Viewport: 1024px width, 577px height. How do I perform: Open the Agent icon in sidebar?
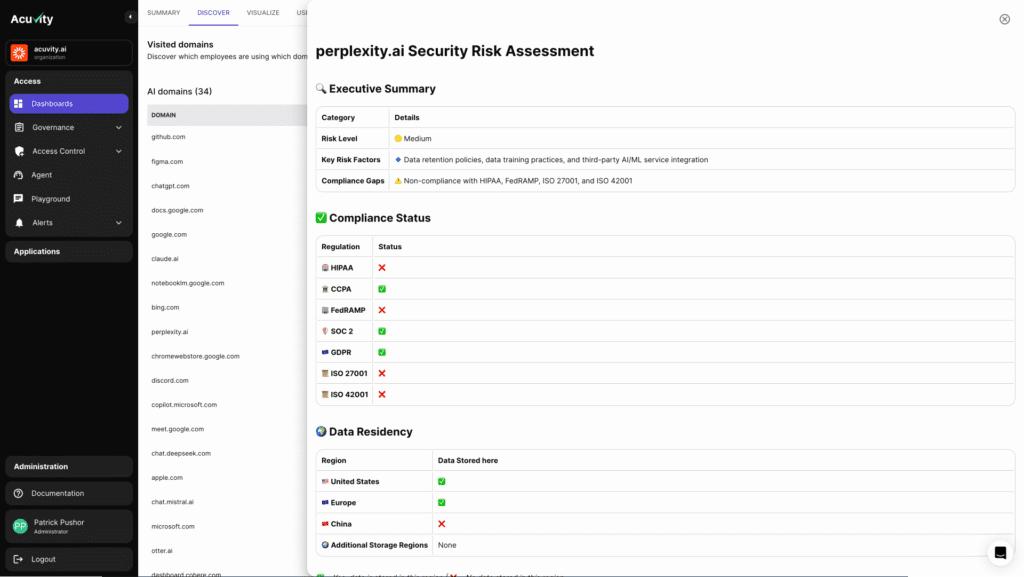coord(19,175)
